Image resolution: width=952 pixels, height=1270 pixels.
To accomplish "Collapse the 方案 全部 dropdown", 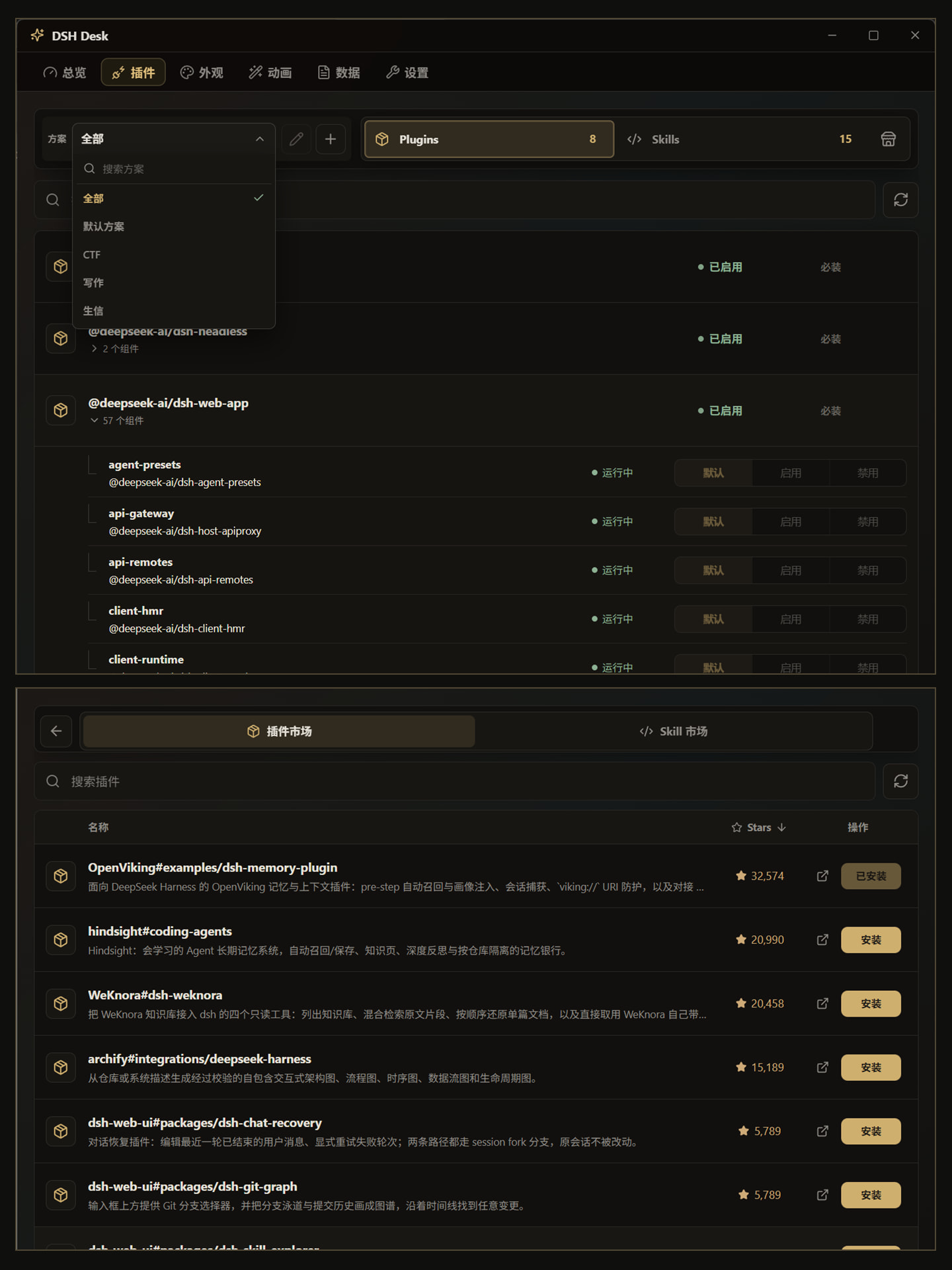I will tap(173, 139).
